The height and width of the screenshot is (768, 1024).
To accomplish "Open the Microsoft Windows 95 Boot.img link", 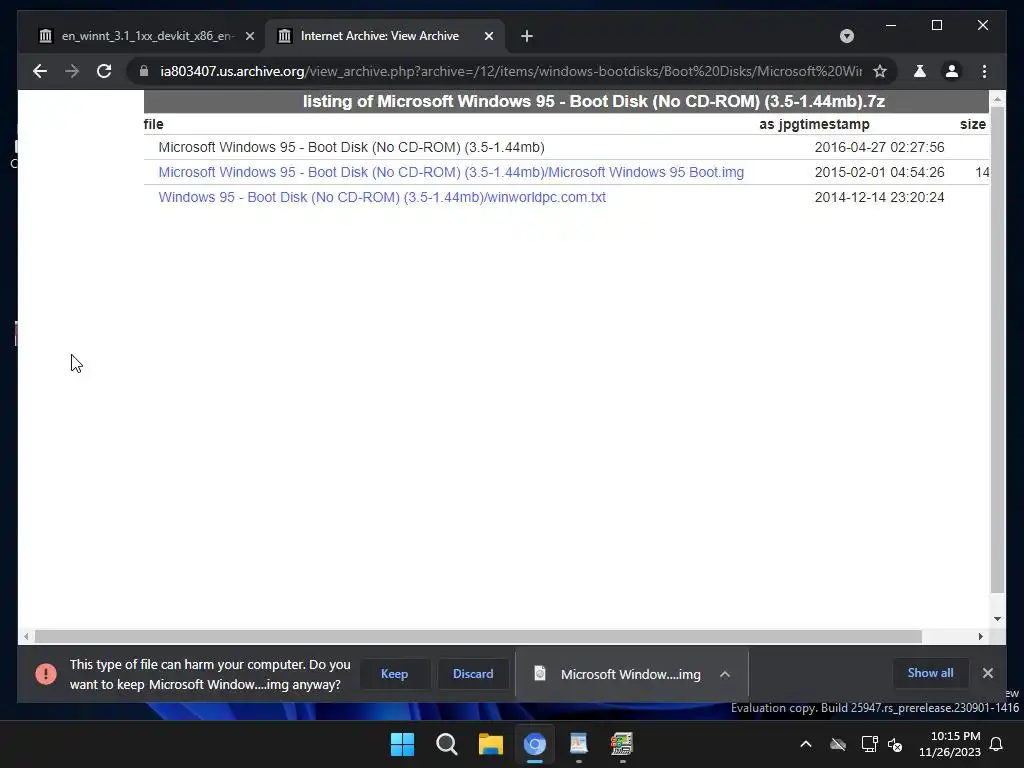I will click(x=451, y=172).
